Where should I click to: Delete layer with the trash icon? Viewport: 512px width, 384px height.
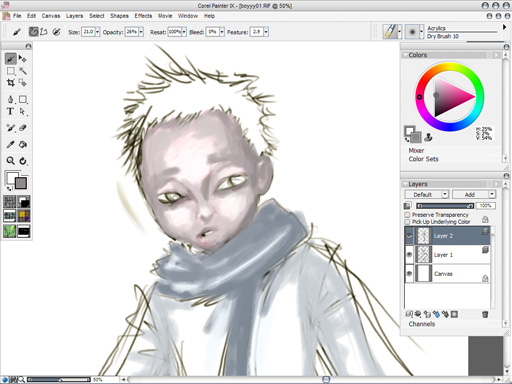click(485, 314)
